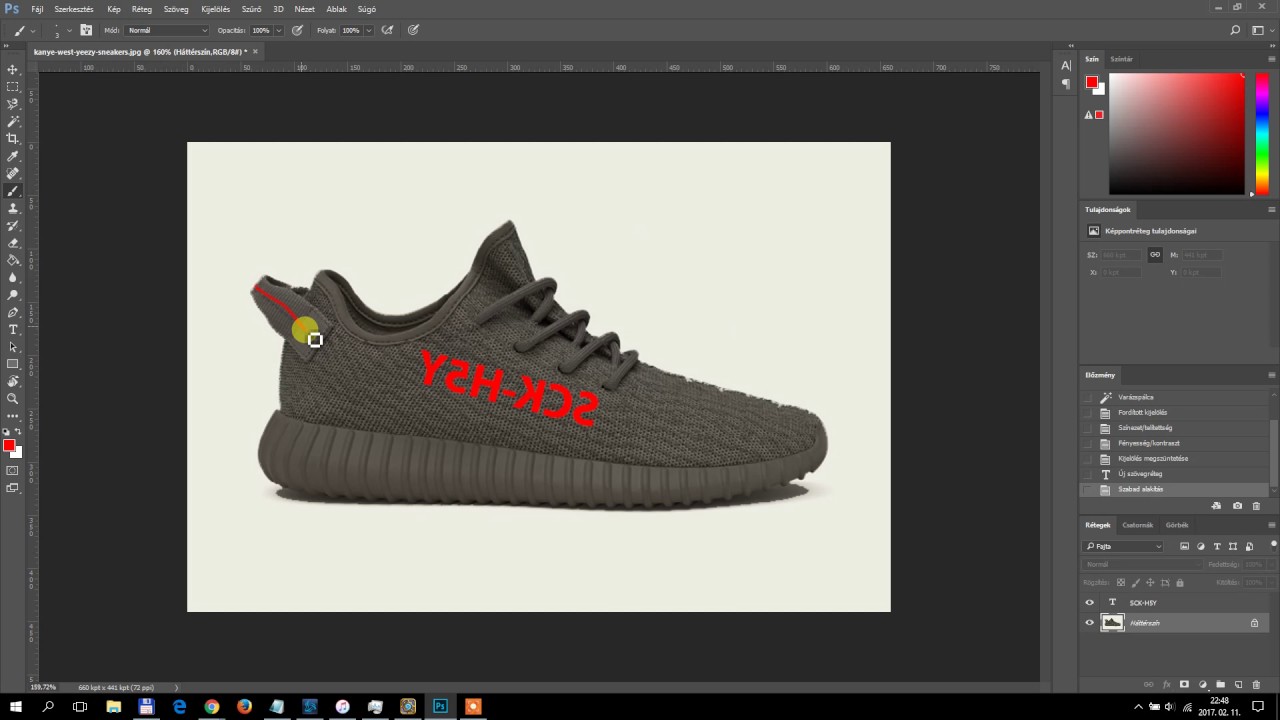Viewport: 1280px width, 720px height.
Task: Hide the SCK-HSY text layer
Action: 1090,603
